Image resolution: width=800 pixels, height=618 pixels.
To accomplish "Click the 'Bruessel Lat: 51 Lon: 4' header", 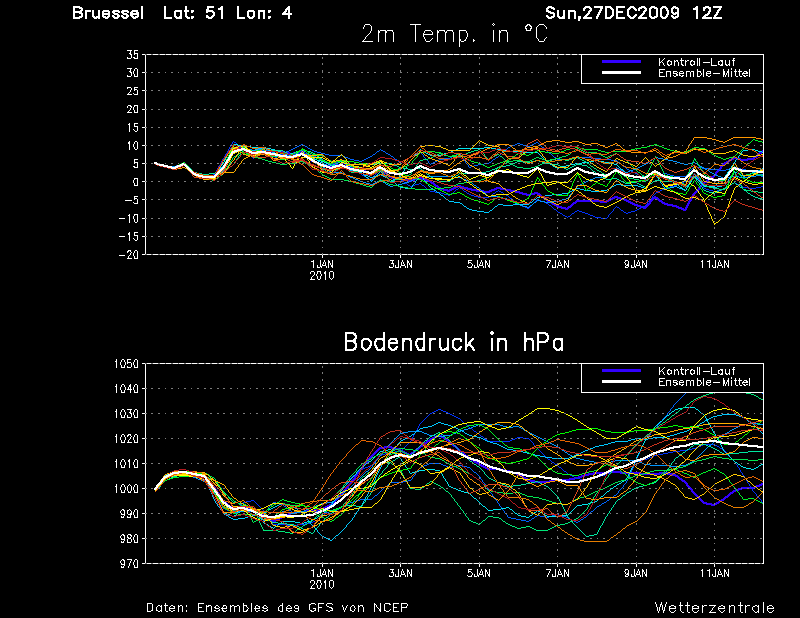I will [182, 13].
